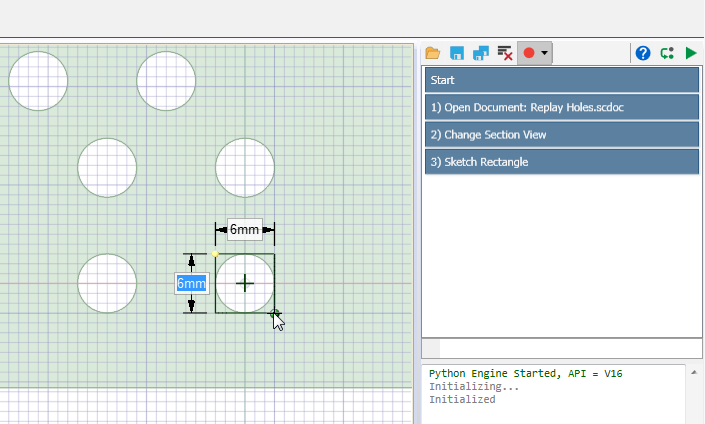This screenshot has height=424, width=705.
Task: Select the Change Section View block
Action: click(562, 135)
